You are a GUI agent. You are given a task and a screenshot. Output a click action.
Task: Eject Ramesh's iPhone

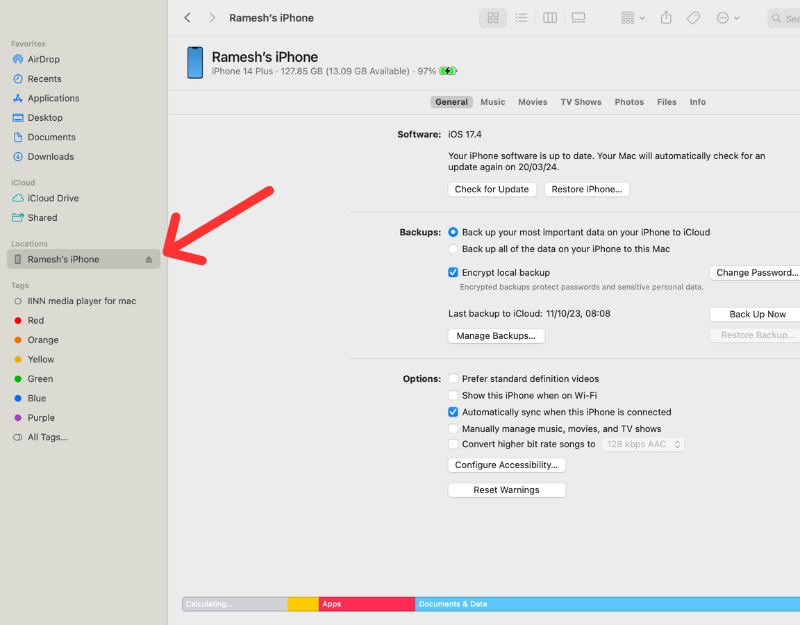[148, 259]
